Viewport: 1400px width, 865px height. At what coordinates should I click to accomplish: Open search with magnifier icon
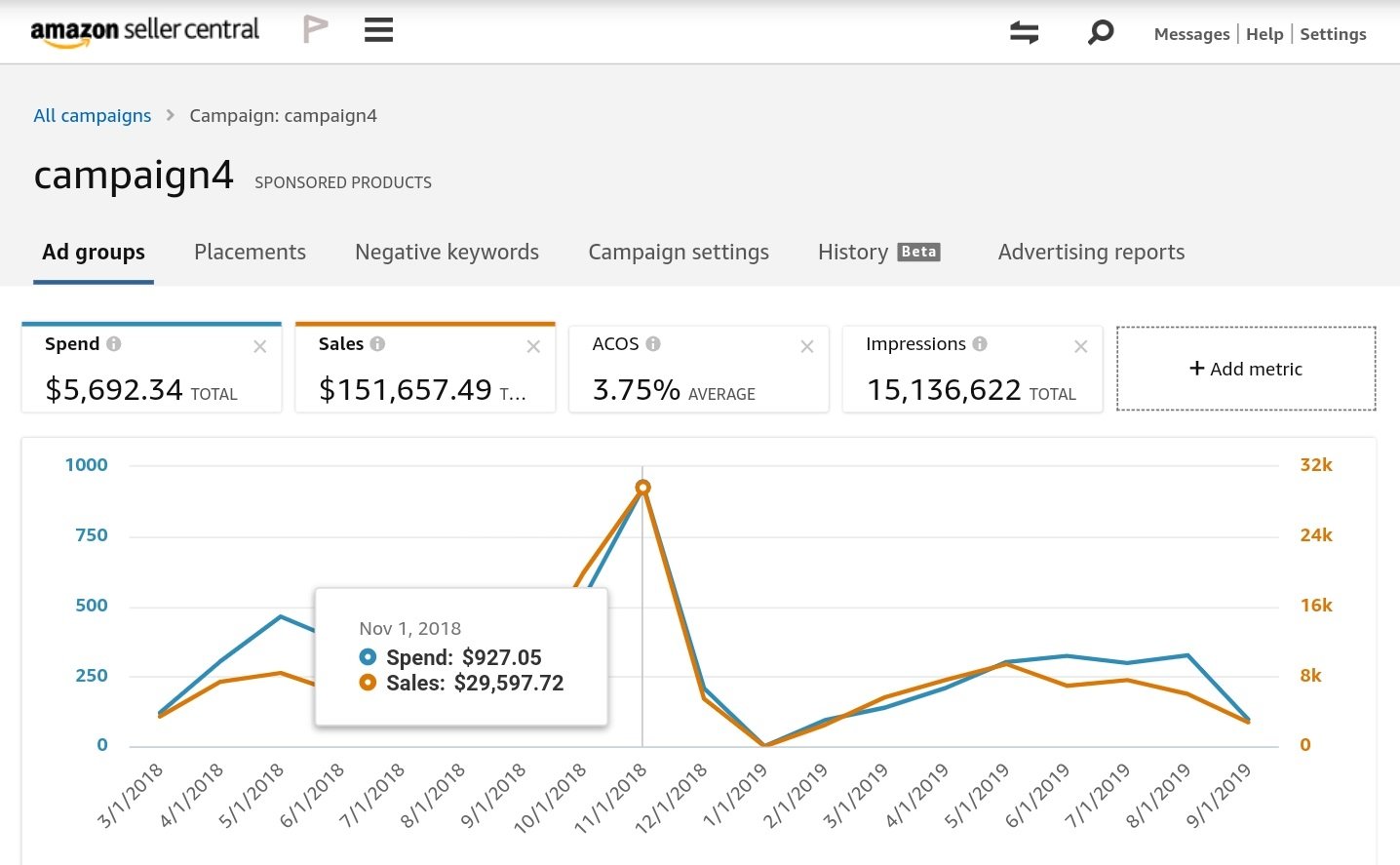pyautogui.click(x=1100, y=33)
